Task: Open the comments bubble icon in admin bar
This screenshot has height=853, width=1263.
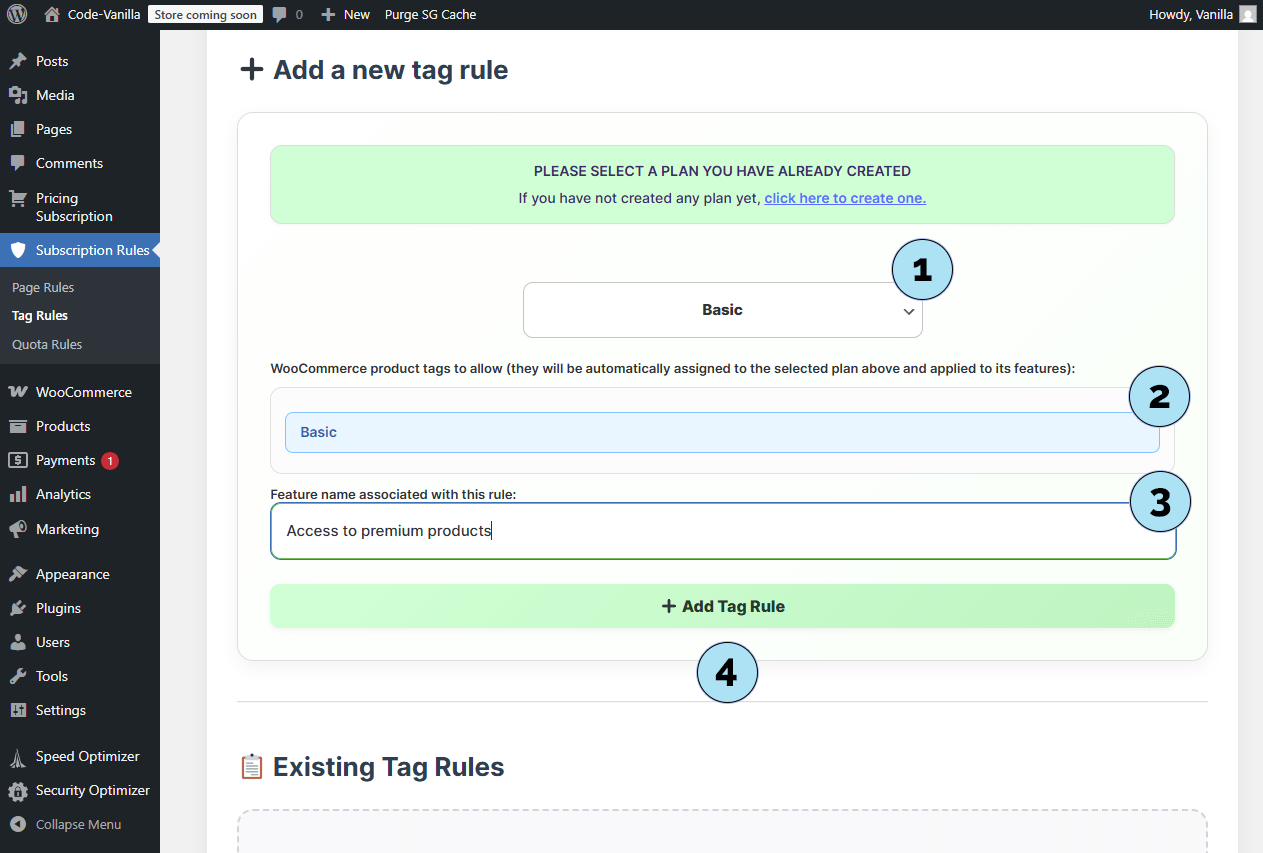Action: [279, 14]
